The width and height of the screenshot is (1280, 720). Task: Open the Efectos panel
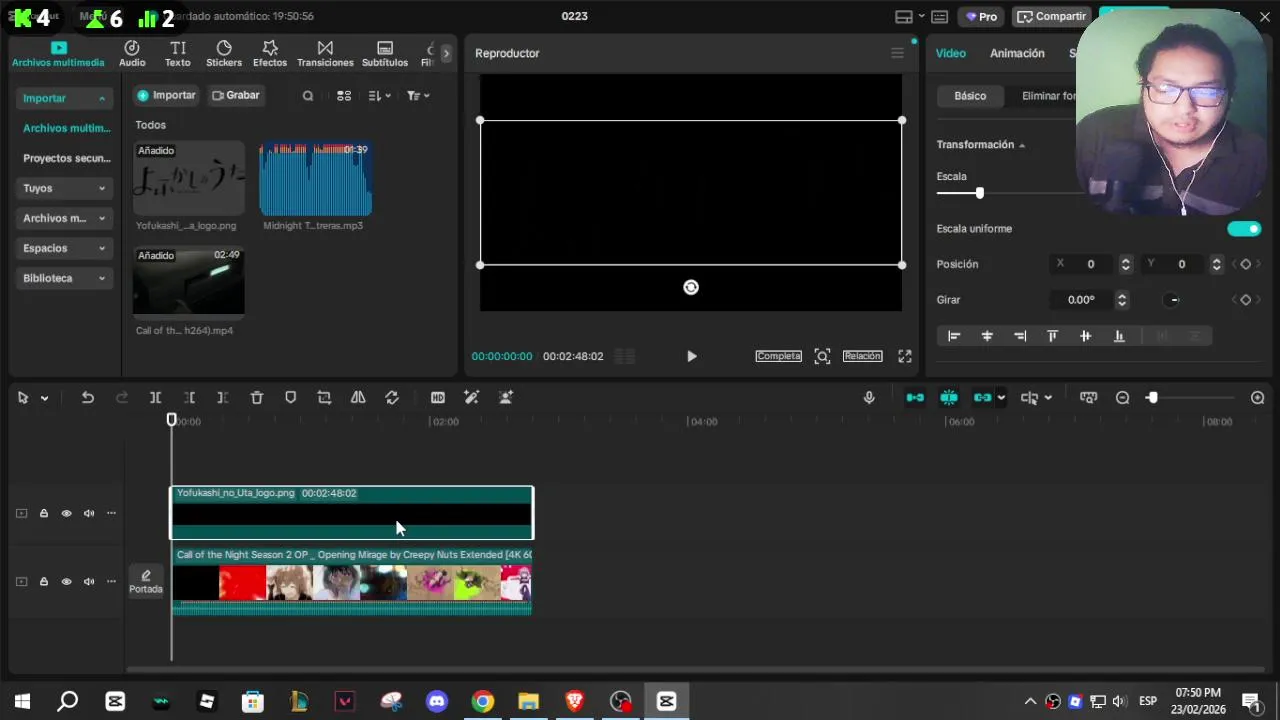270,54
